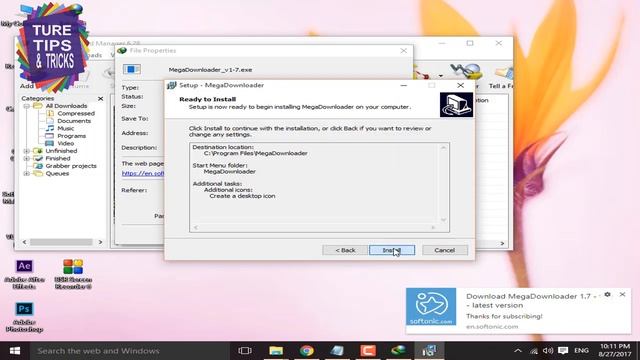The image size is (640, 360).
Task: Click the setup computer icon in installer header
Action: coord(456,105)
